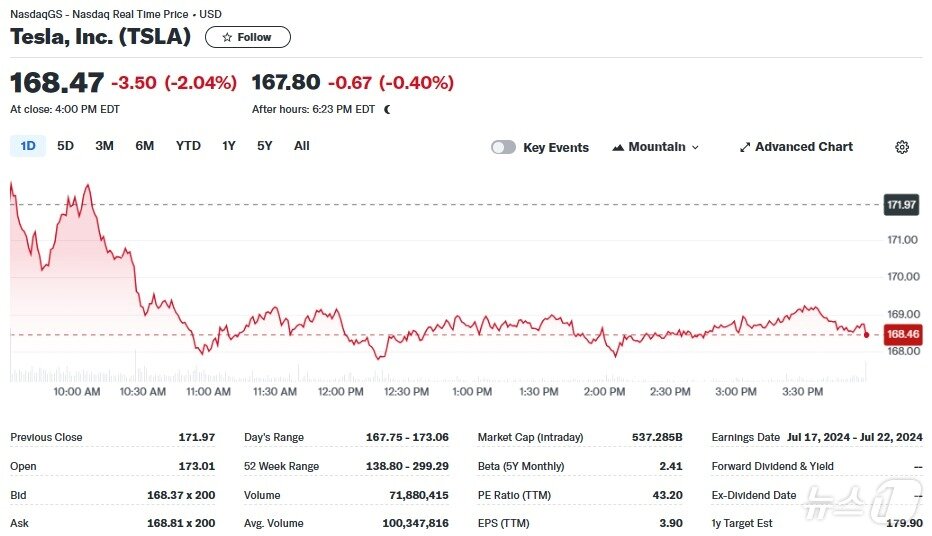The image size is (932, 536).
Task: Click the Advanced Chart expand arrows icon
Action: [x=744, y=147]
